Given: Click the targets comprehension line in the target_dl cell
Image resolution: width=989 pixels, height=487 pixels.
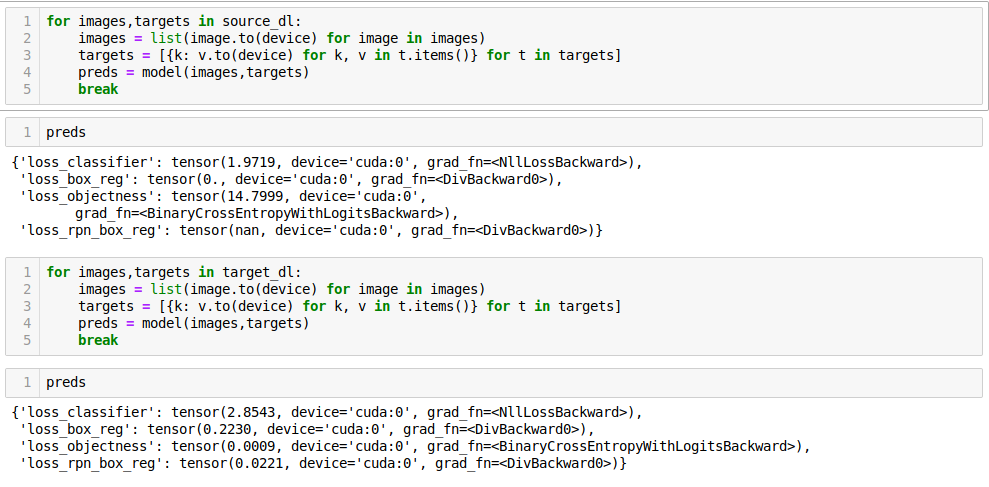Looking at the screenshot, I should tap(349, 307).
